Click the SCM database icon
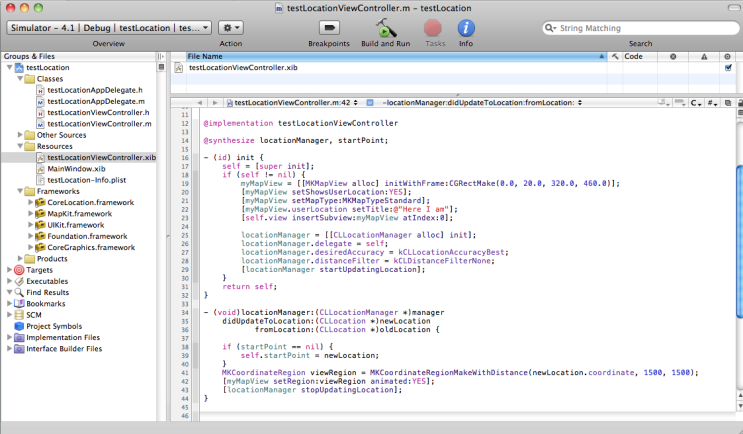The image size is (743, 434). coord(19,315)
